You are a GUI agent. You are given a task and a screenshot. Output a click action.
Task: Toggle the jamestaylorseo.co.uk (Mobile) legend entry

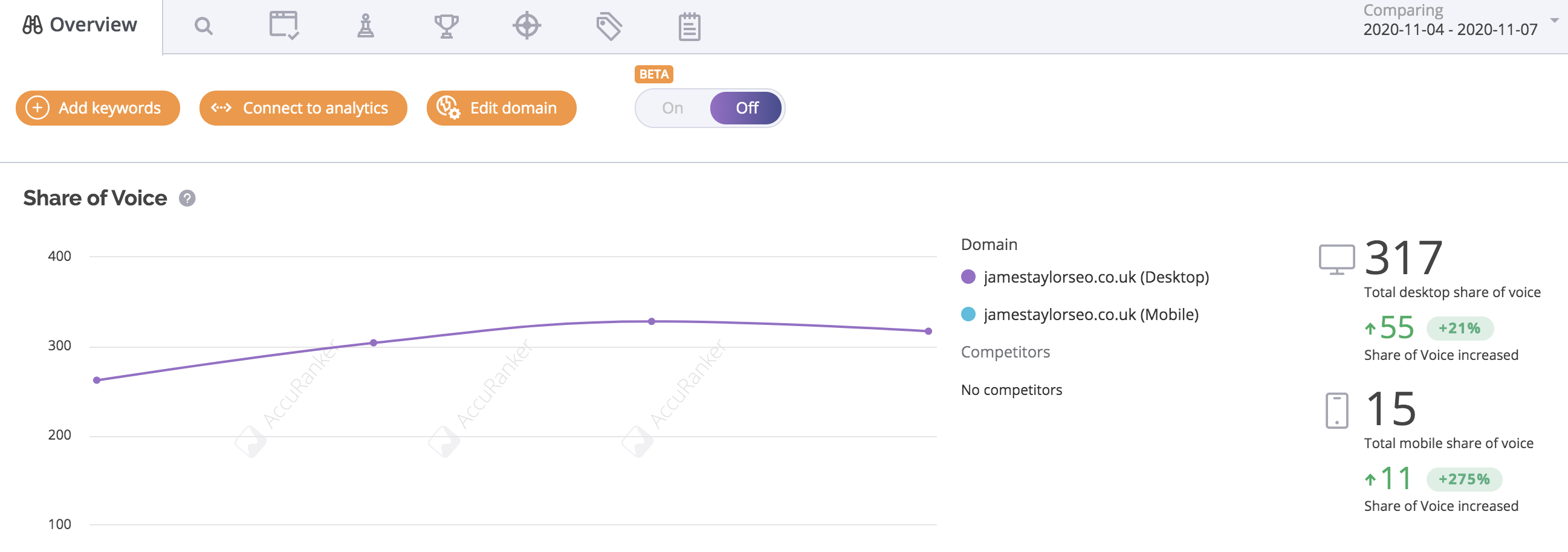1079,315
